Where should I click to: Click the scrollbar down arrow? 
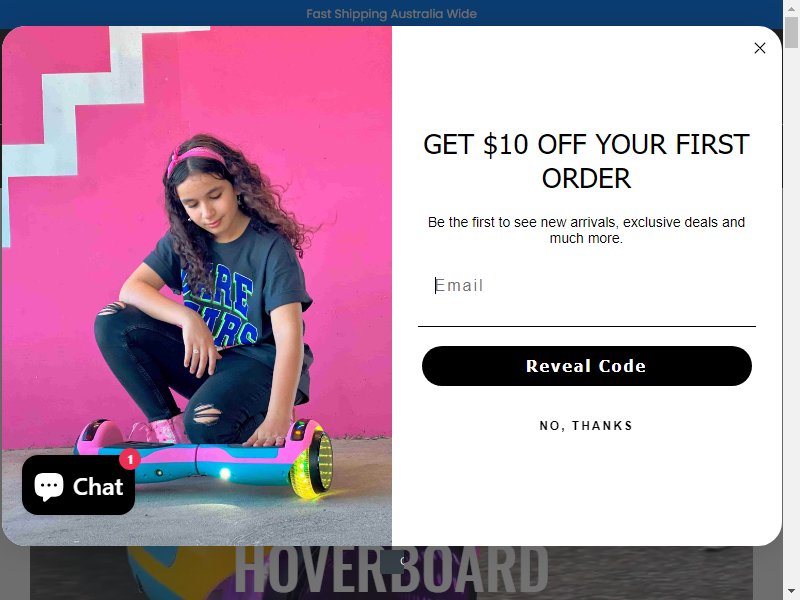click(x=791, y=592)
